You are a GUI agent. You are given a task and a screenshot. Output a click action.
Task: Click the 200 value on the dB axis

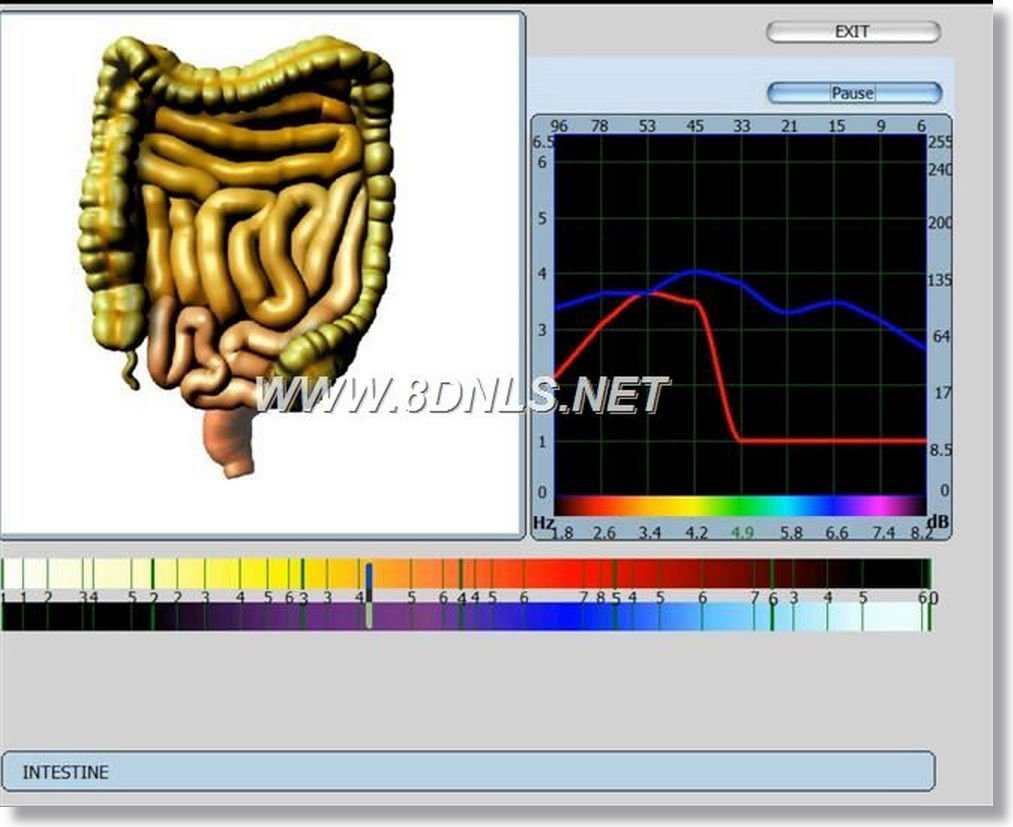tap(940, 223)
